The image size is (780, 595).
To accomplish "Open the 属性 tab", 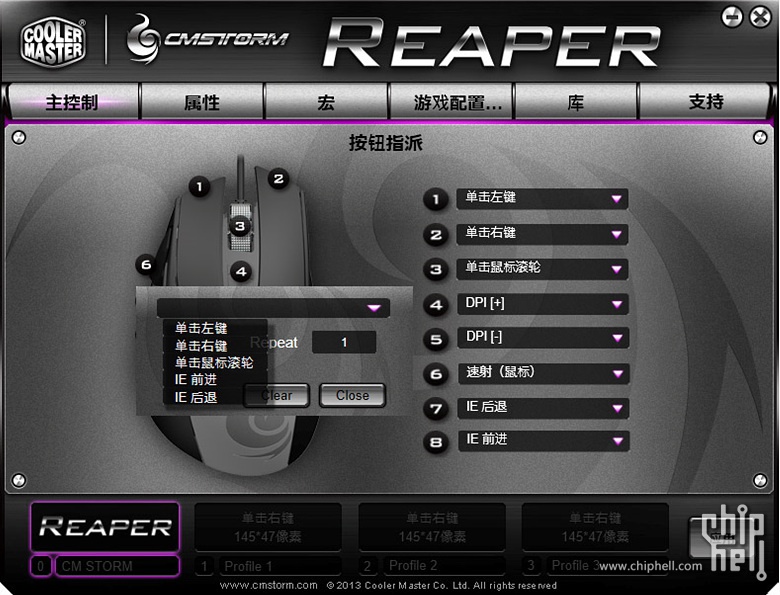I will tap(202, 102).
